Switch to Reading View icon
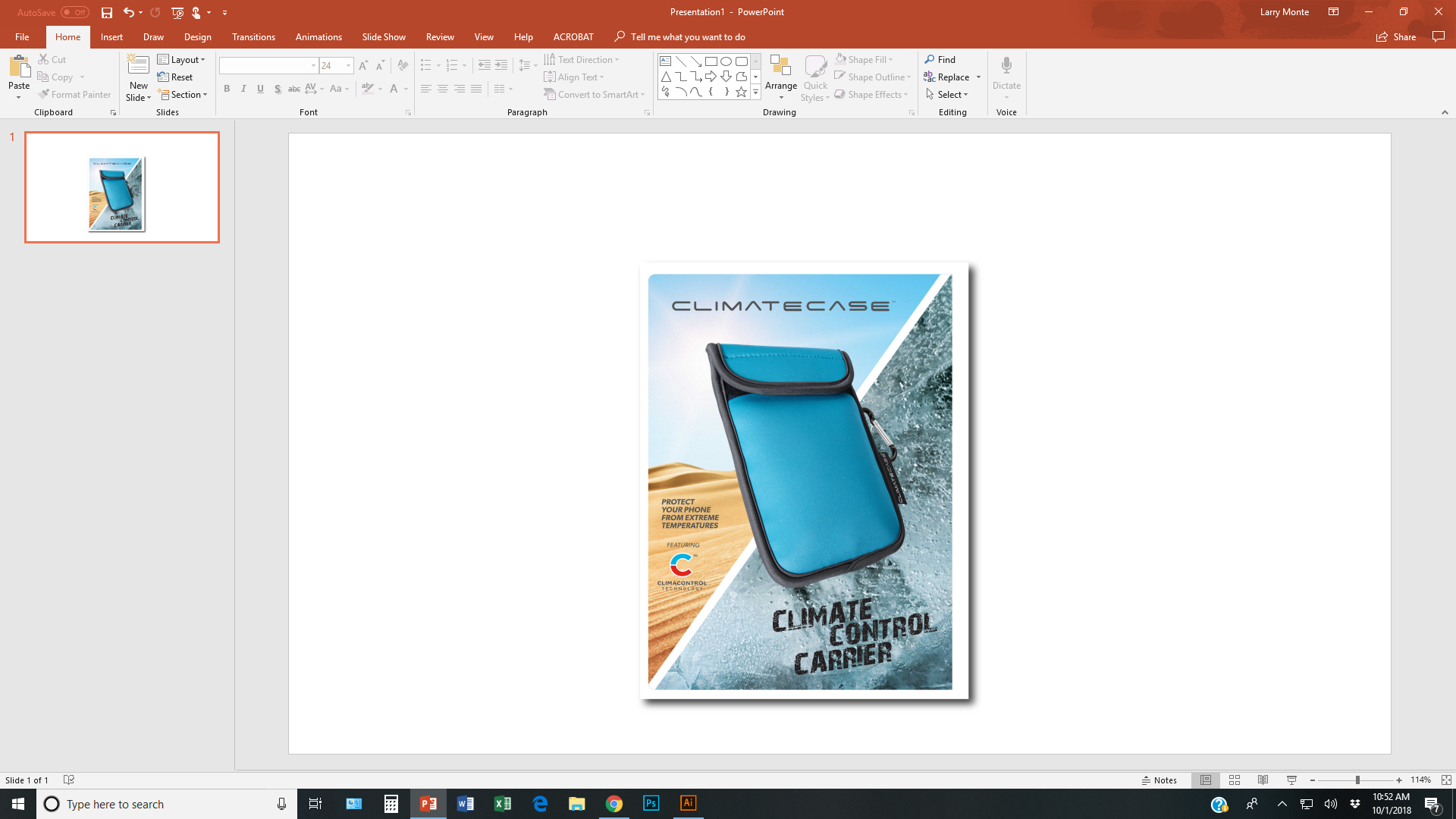 point(1263,780)
